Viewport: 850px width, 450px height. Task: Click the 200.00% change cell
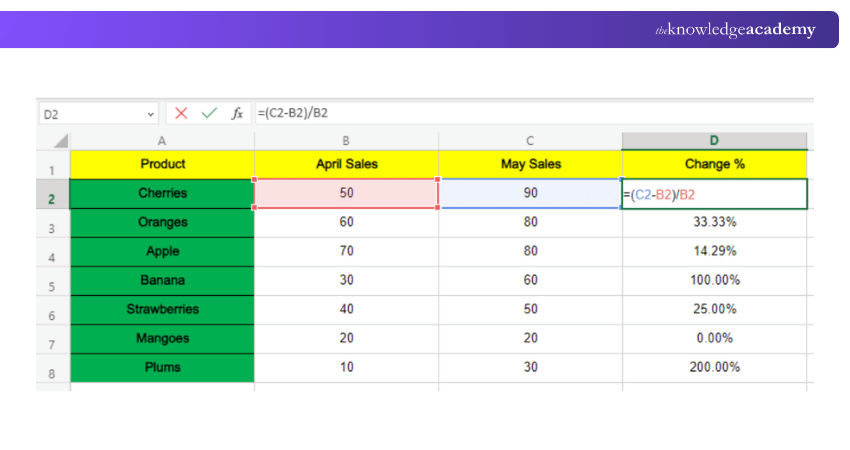(714, 368)
